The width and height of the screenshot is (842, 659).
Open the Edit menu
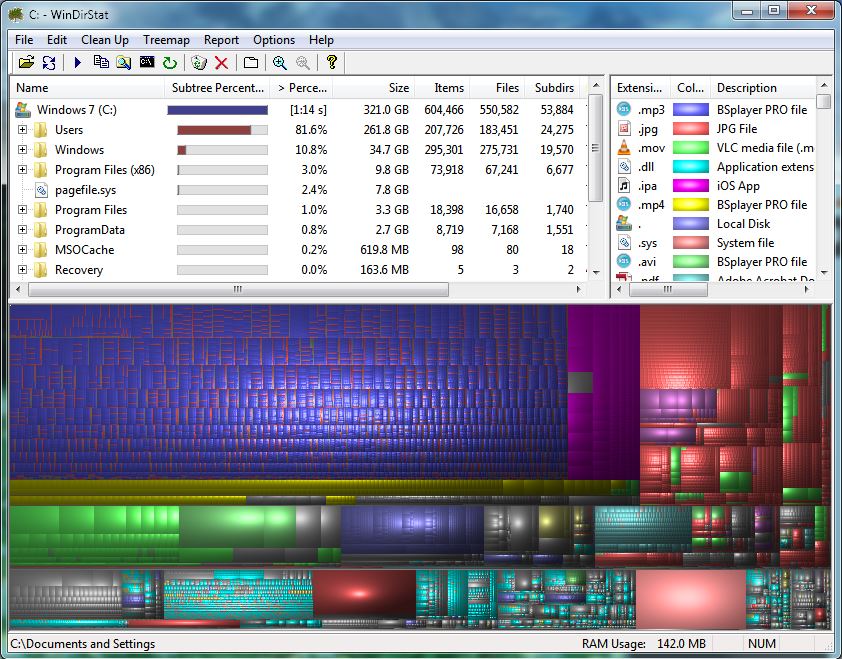click(56, 40)
